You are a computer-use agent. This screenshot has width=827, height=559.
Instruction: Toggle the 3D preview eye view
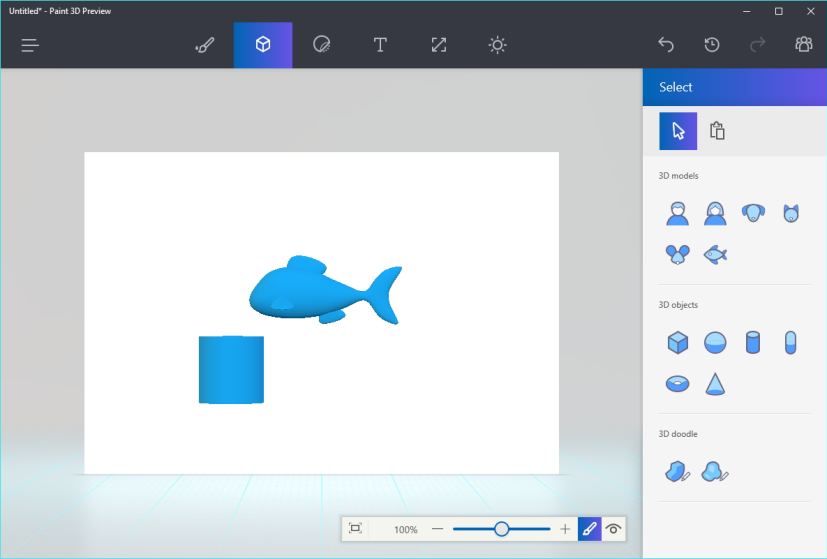(x=613, y=528)
